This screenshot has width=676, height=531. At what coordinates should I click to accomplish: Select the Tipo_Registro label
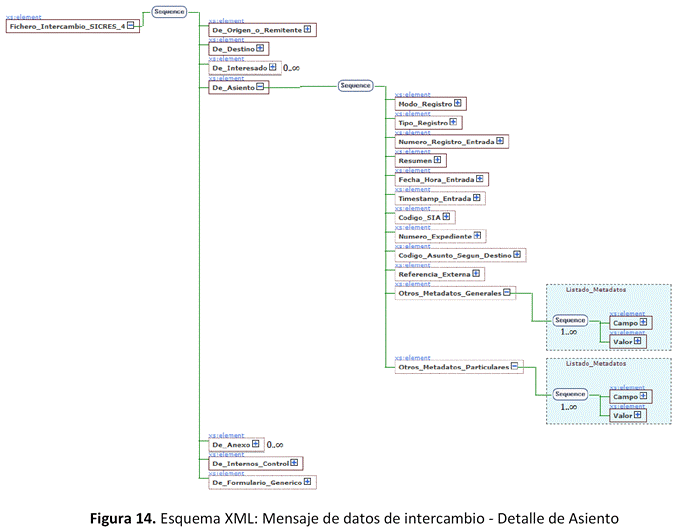[423, 123]
